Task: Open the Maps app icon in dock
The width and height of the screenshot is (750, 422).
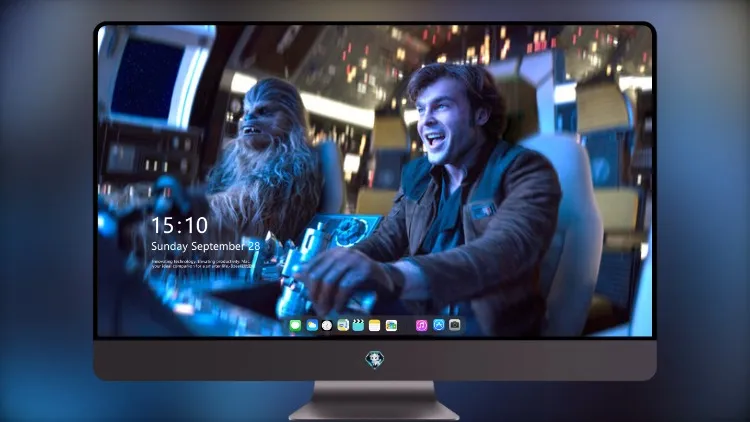Action: (x=343, y=325)
